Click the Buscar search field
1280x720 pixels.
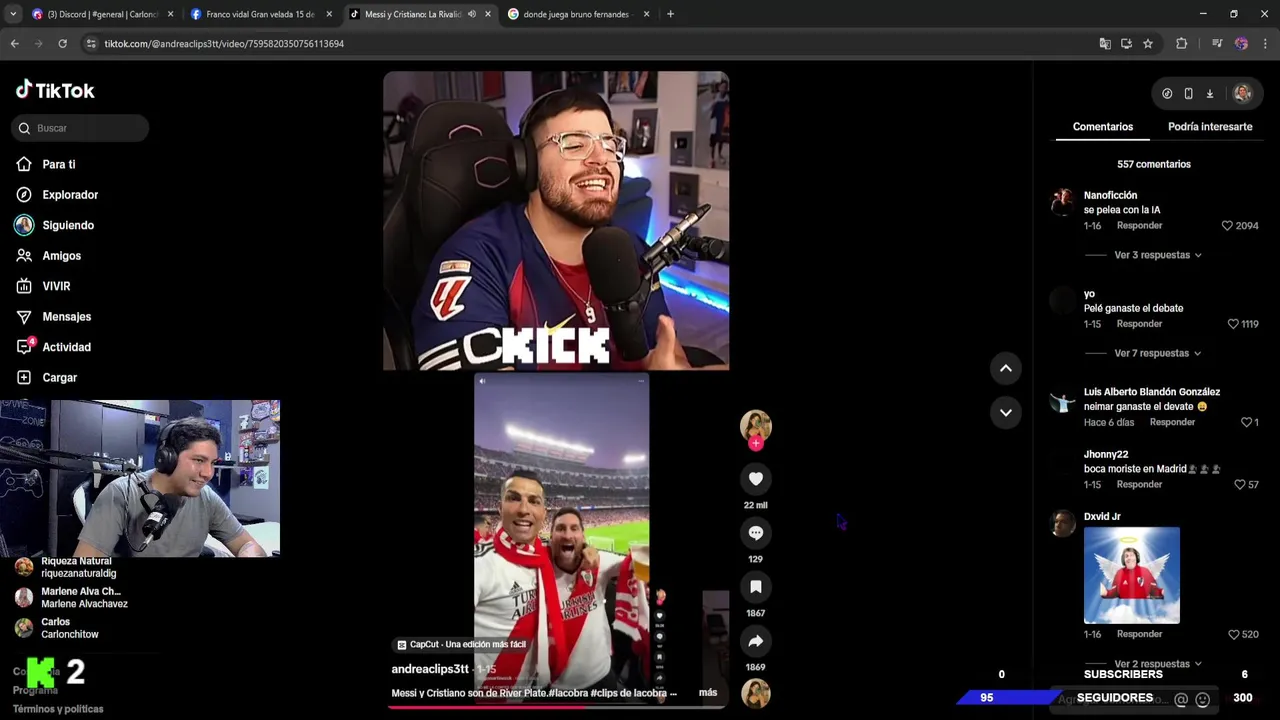click(x=81, y=128)
